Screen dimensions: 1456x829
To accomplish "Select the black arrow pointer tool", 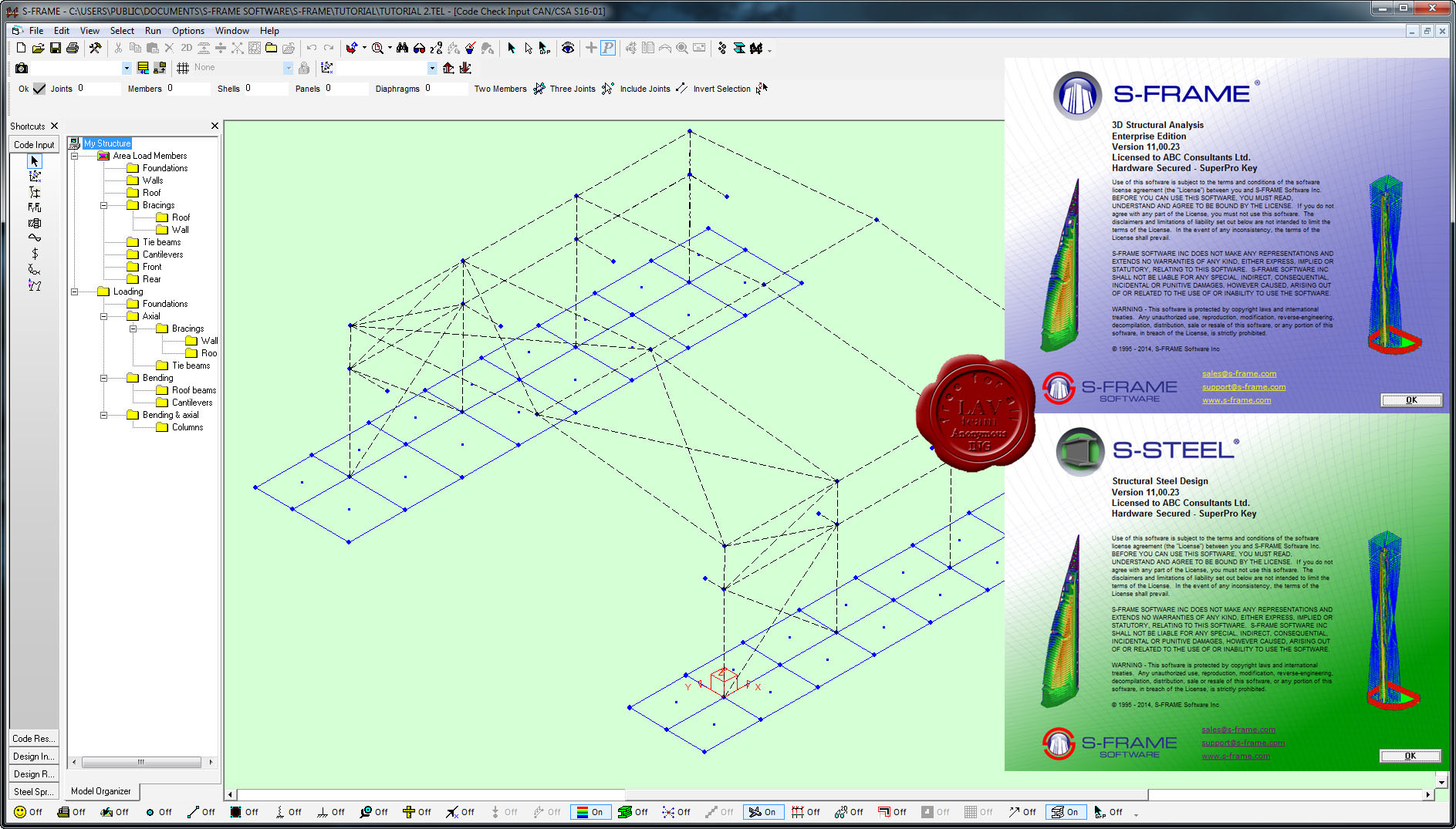I will [x=512, y=48].
